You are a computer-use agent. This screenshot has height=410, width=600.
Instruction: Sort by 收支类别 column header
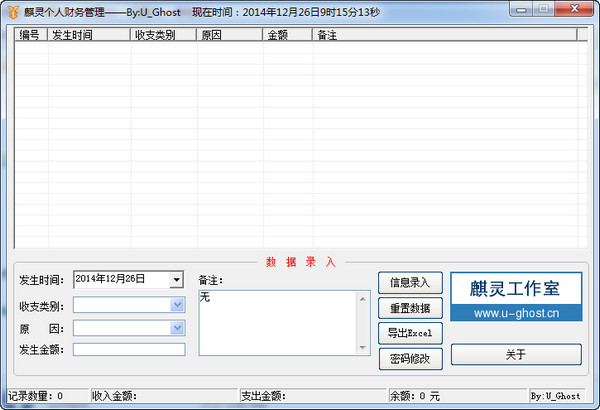pos(163,35)
